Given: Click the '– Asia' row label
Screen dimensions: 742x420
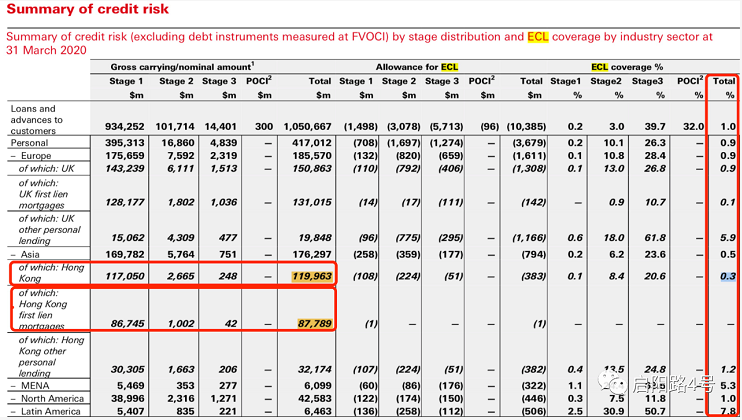Looking at the screenshot, I should tap(30, 254).
